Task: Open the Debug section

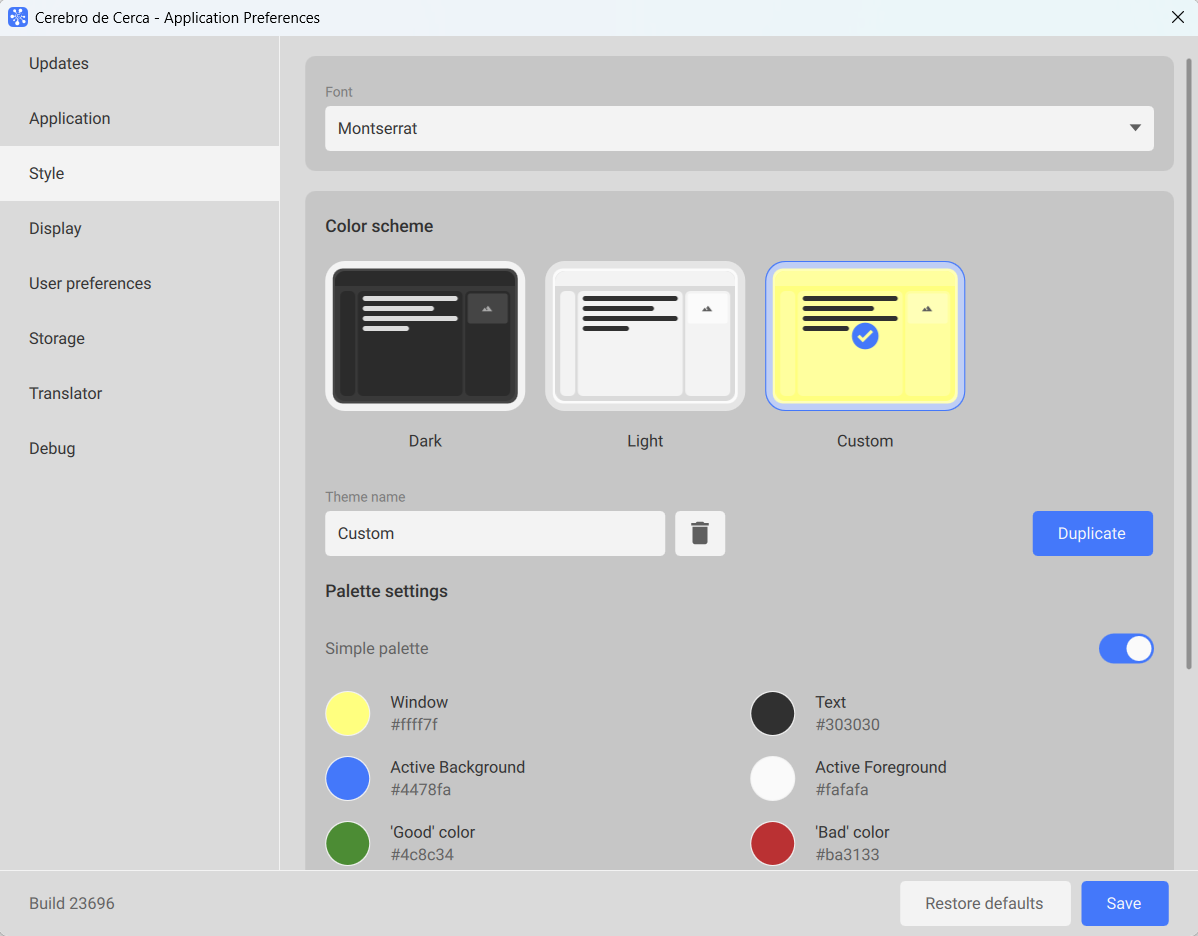Action: pos(52,449)
